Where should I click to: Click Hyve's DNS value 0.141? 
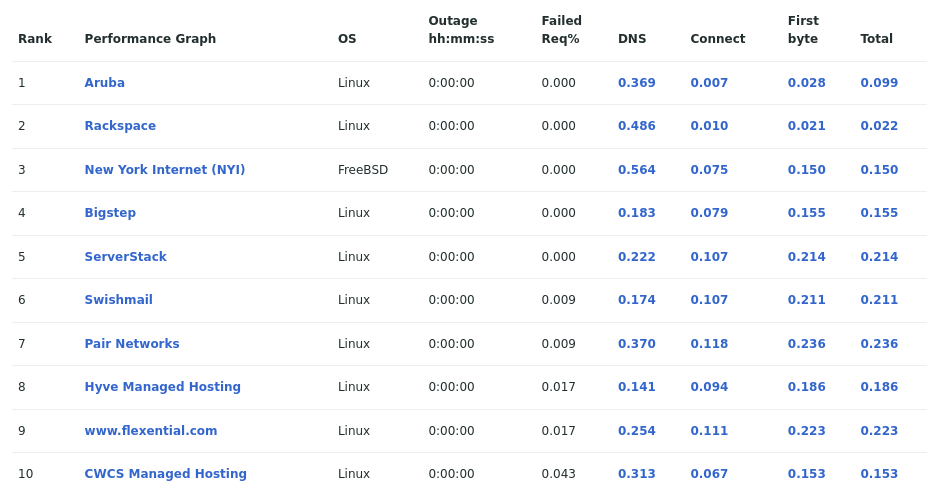[637, 387]
